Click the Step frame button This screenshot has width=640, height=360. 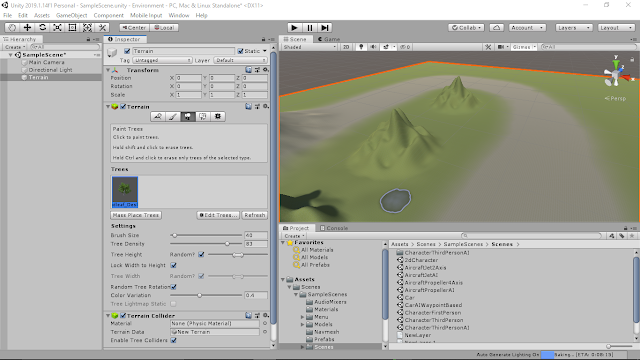[325, 27]
